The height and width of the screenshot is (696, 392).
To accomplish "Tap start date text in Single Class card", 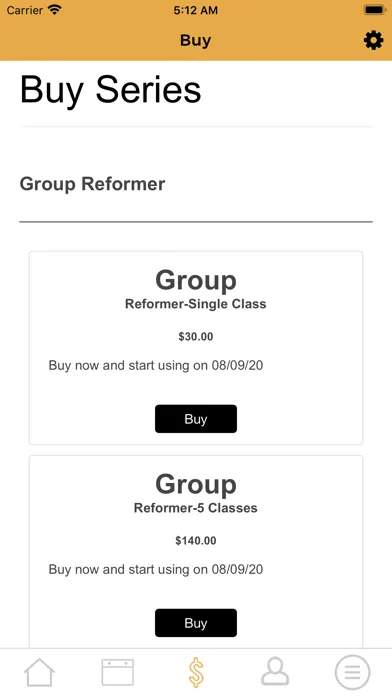I will (x=156, y=366).
